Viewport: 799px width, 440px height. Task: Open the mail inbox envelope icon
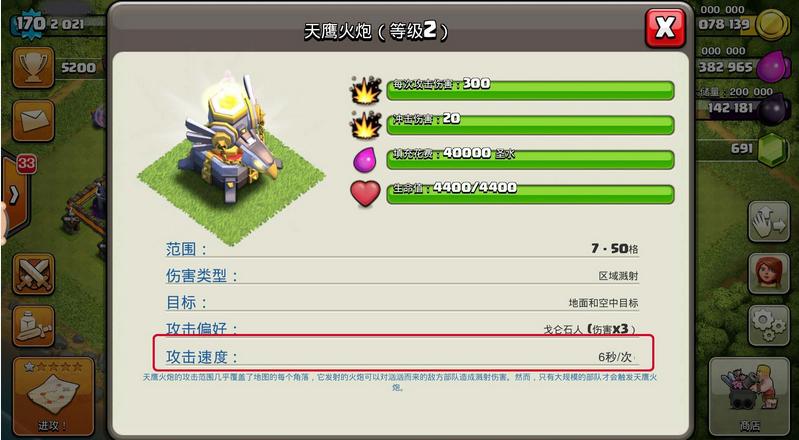(33, 121)
